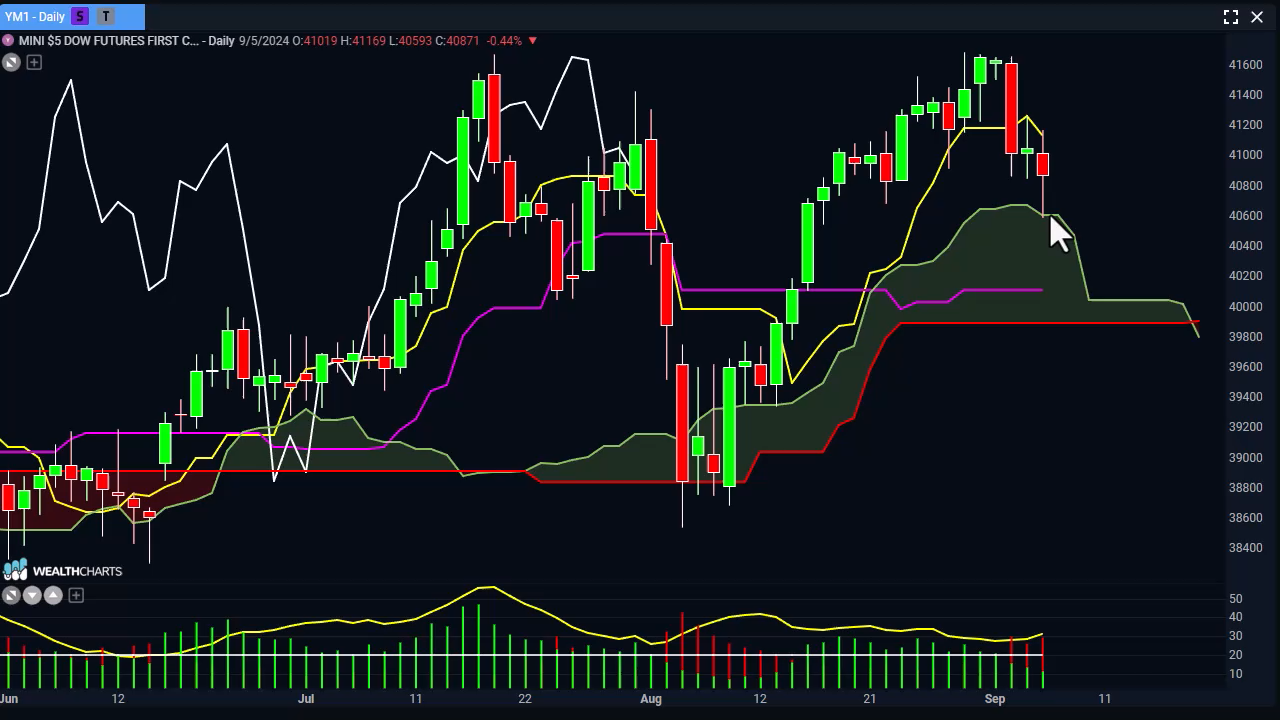Click the -0.44% change value
1280x720 pixels.
(x=504, y=41)
